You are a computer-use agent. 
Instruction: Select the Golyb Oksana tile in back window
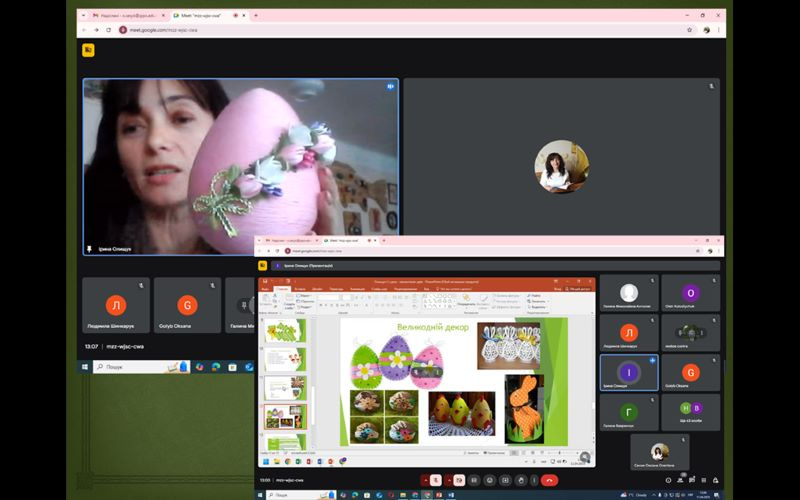[187, 305]
